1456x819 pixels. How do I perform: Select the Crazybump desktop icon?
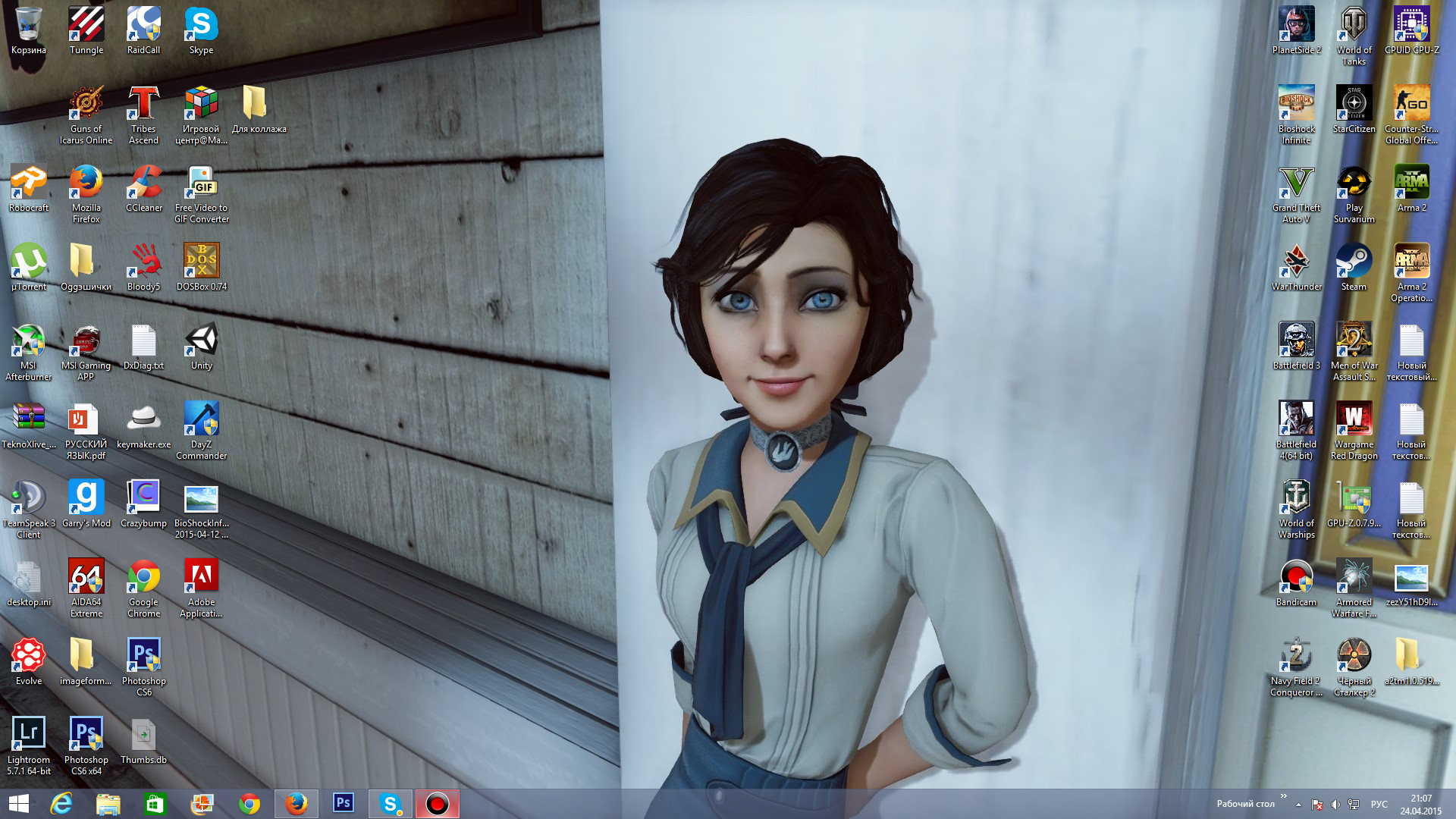[x=143, y=504]
